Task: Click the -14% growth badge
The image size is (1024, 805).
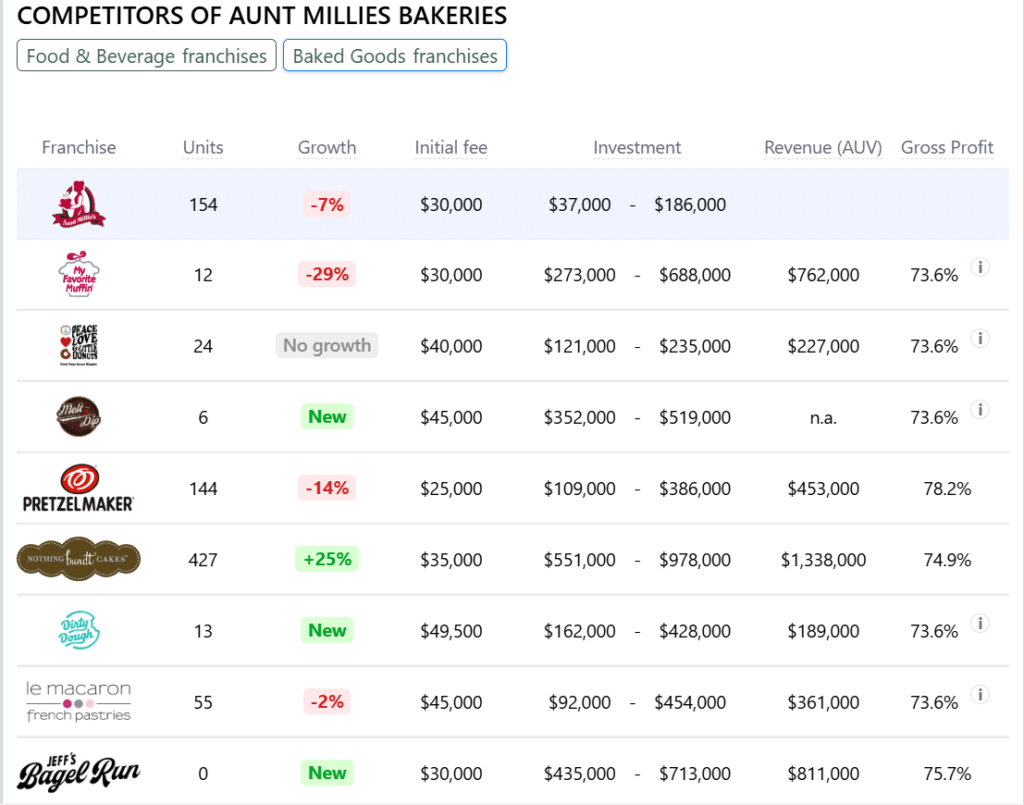Action: pos(327,488)
